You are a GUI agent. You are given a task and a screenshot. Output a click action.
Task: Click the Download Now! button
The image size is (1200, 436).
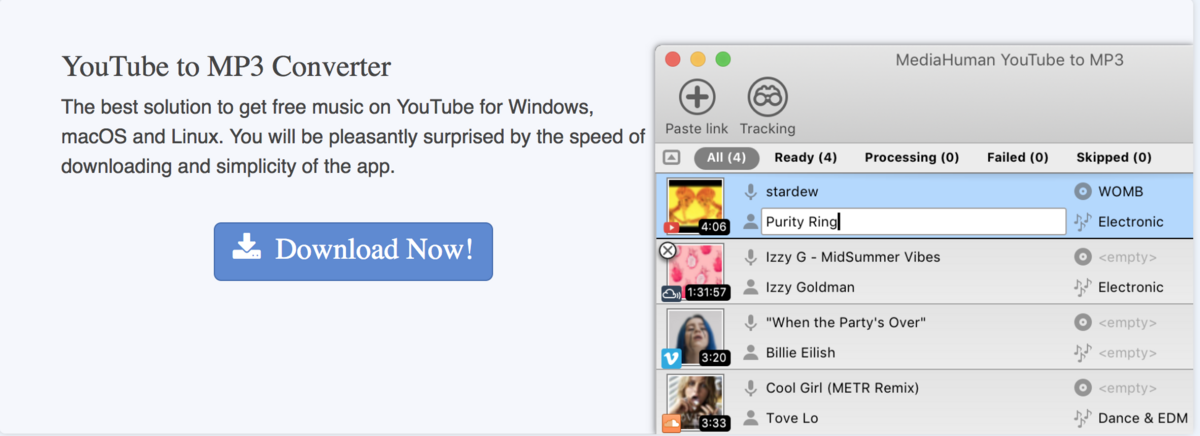pos(353,251)
